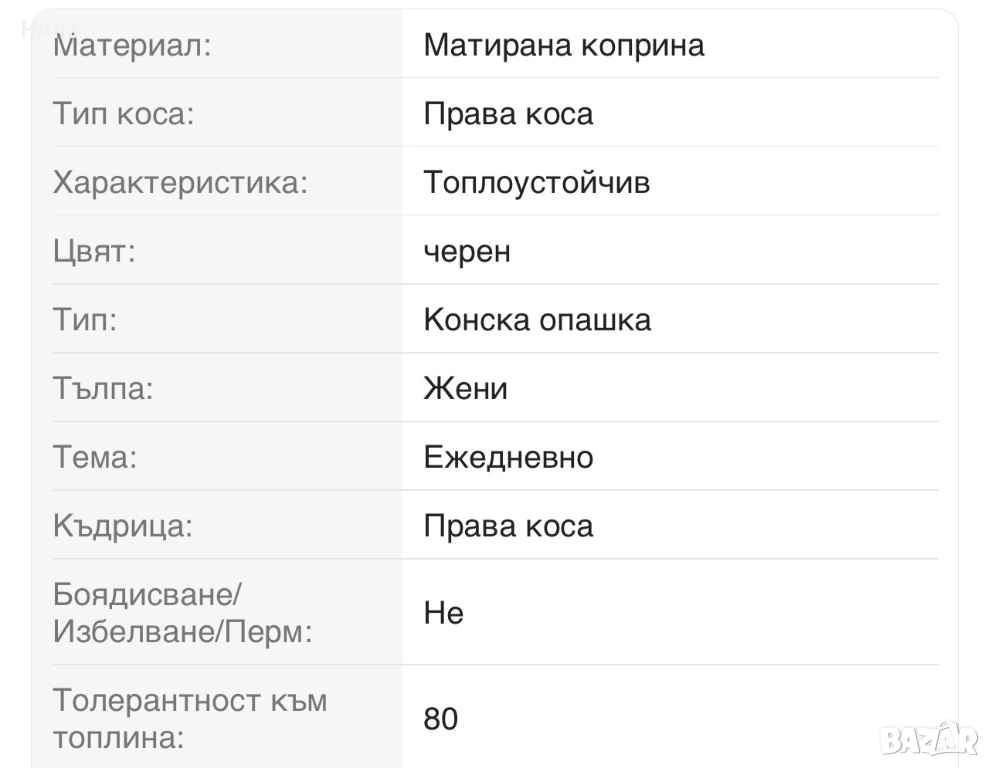990x768 pixels.
Task: Click the "Тема:" label
Action: point(95,457)
